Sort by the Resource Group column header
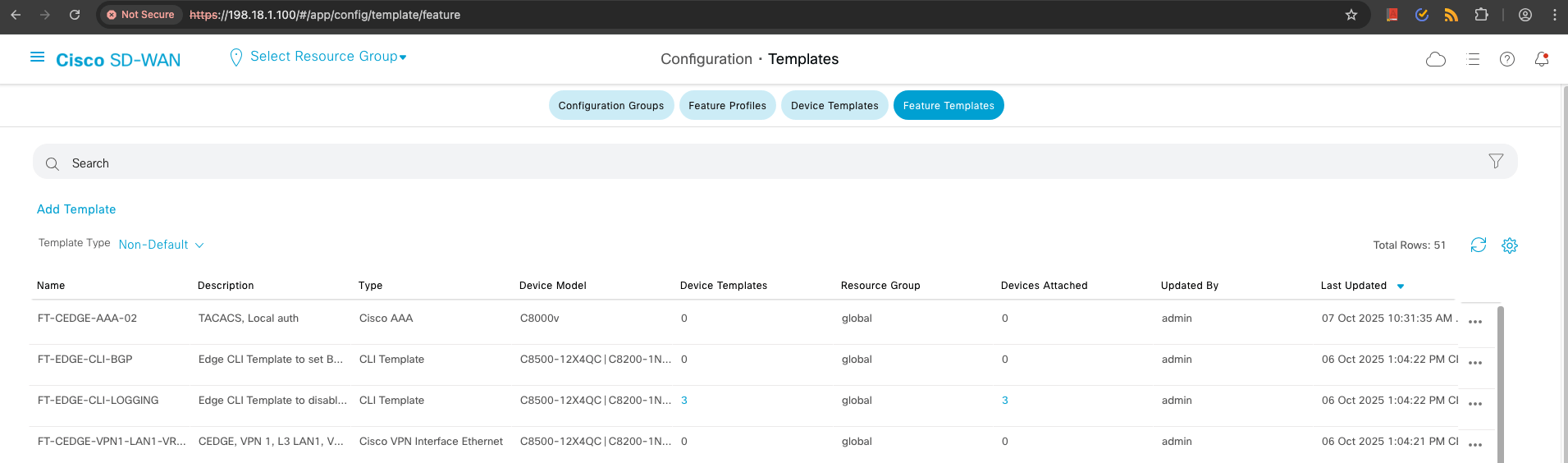1568x463 pixels. [x=880, y=286]
